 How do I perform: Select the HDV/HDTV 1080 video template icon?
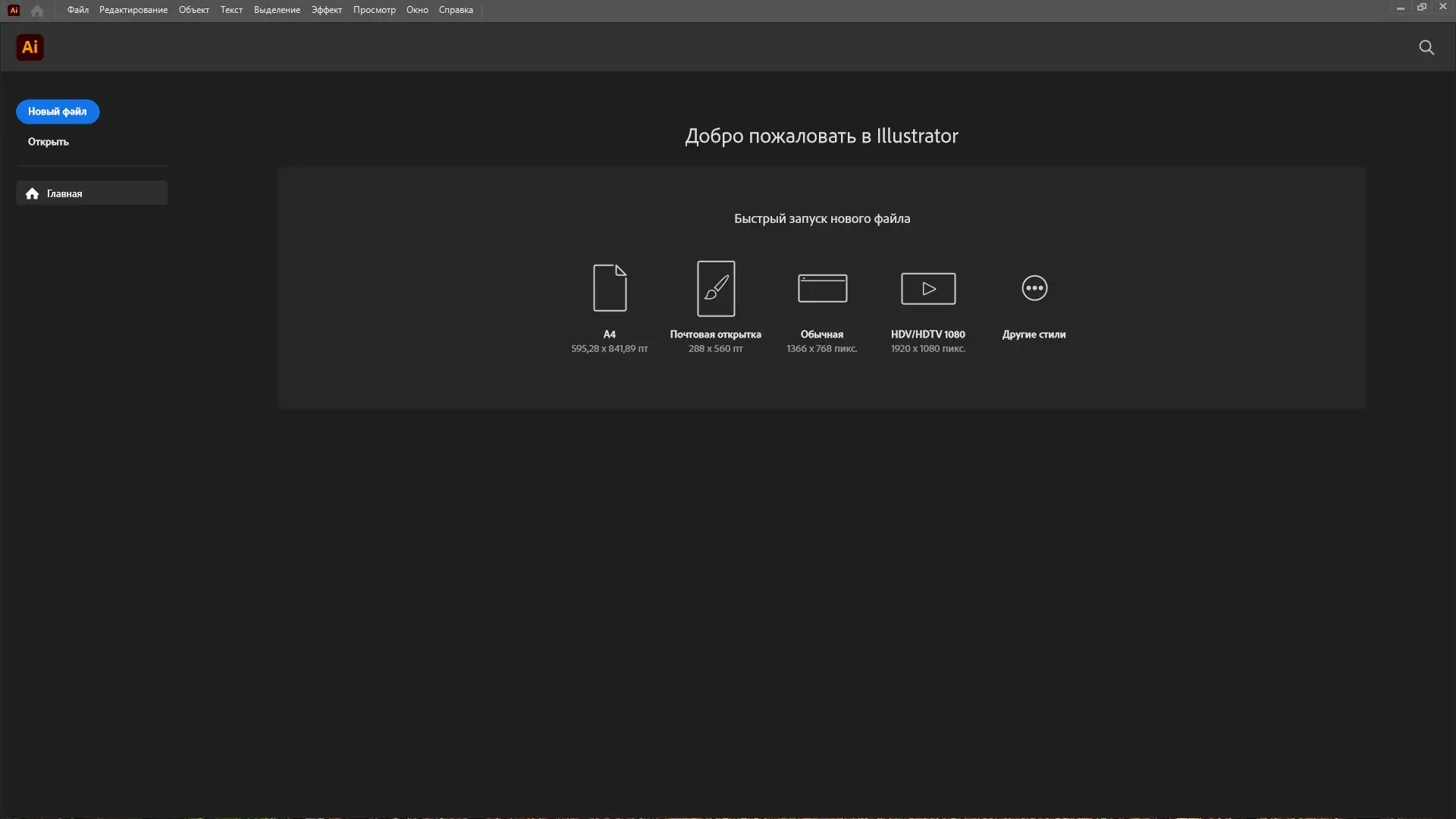pos(927,288)
